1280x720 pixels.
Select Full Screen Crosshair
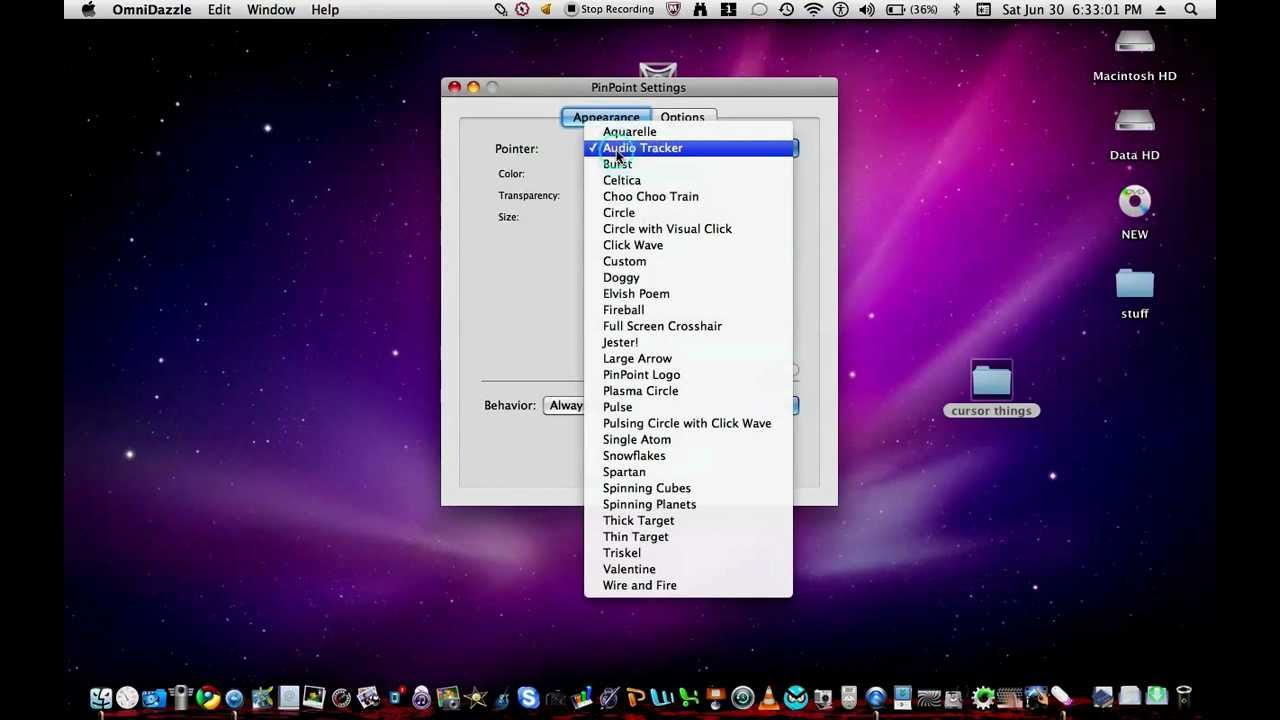688,326
